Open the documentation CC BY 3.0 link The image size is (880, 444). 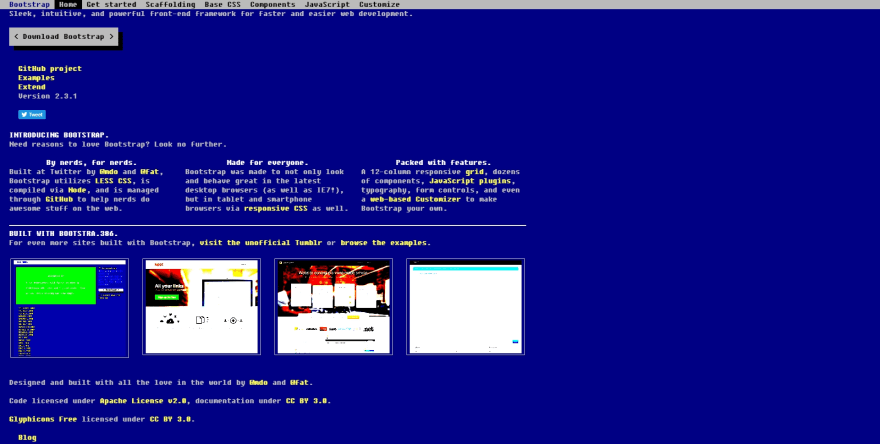pyautogui.click(x=307, y=401)
